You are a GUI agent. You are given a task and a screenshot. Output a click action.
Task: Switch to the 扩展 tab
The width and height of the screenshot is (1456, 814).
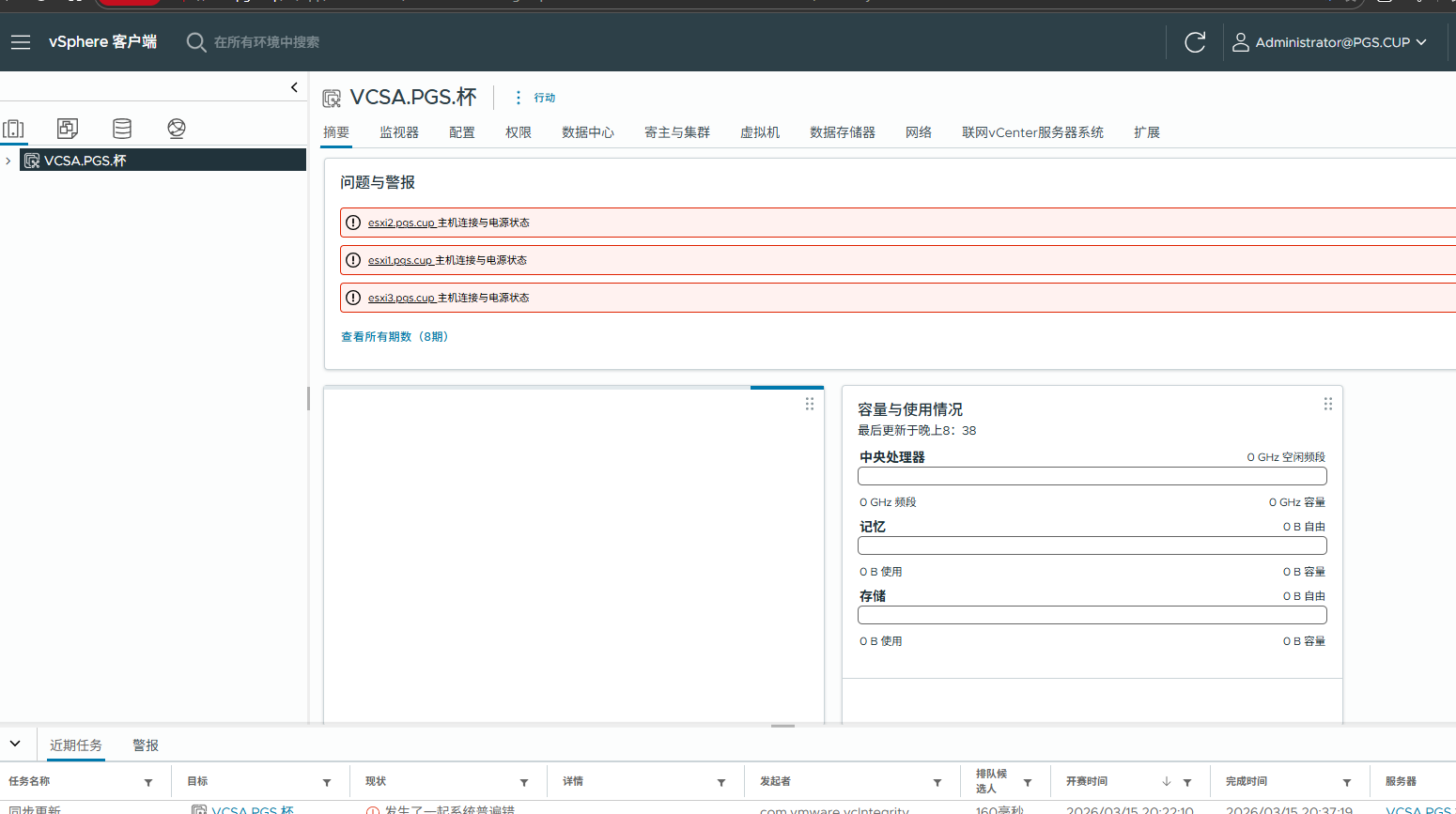(1147, 132)
